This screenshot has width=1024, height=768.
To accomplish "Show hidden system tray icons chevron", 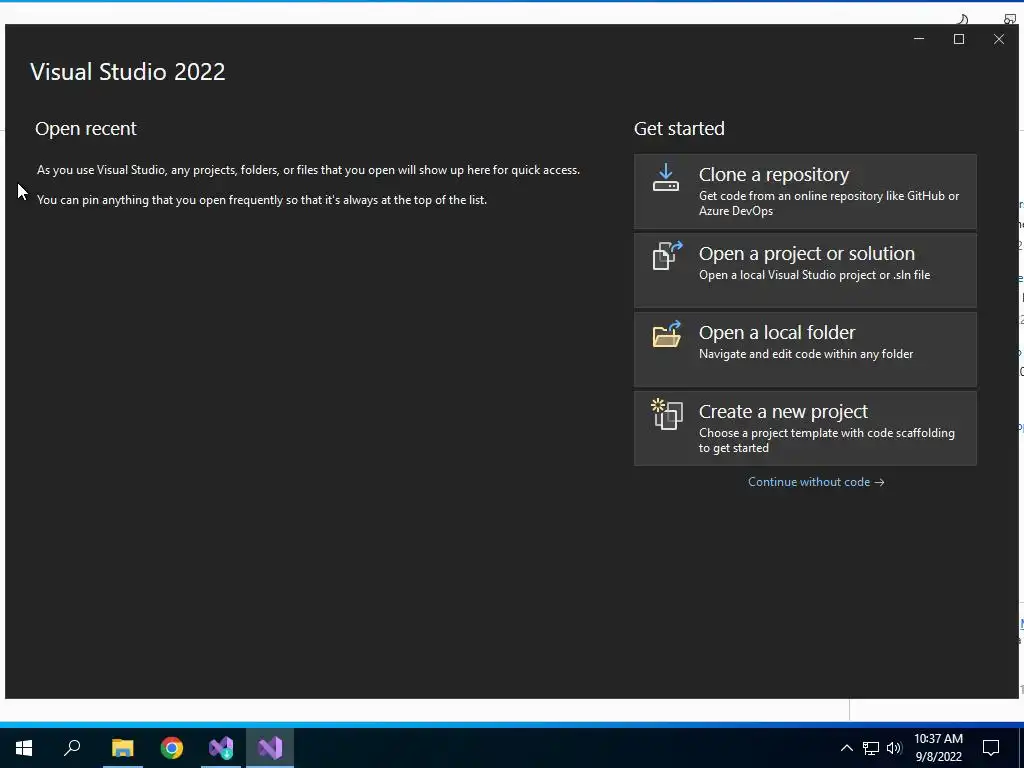I will point(846,748).
